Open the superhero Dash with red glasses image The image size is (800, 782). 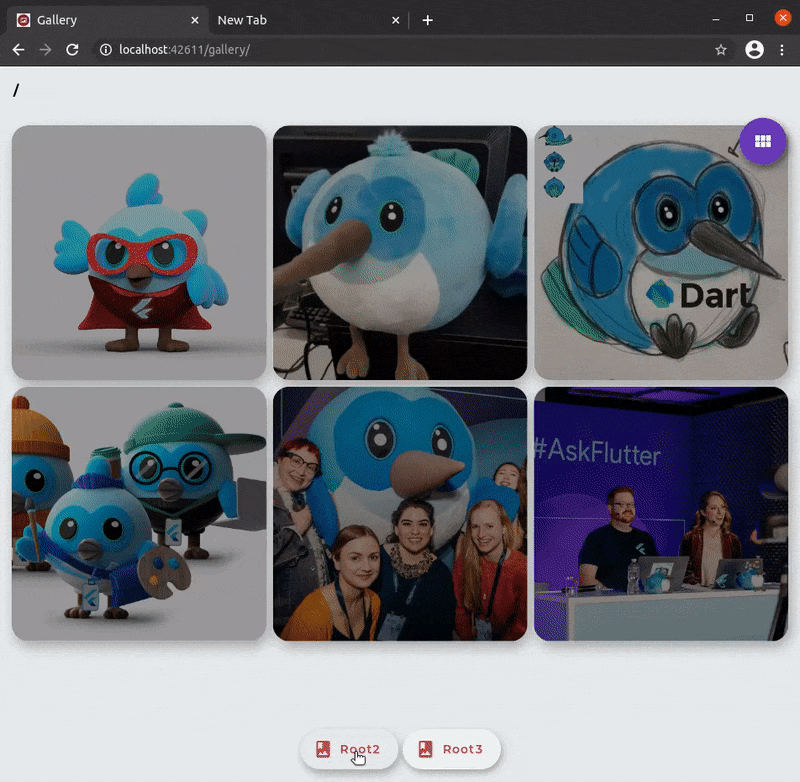139,253
